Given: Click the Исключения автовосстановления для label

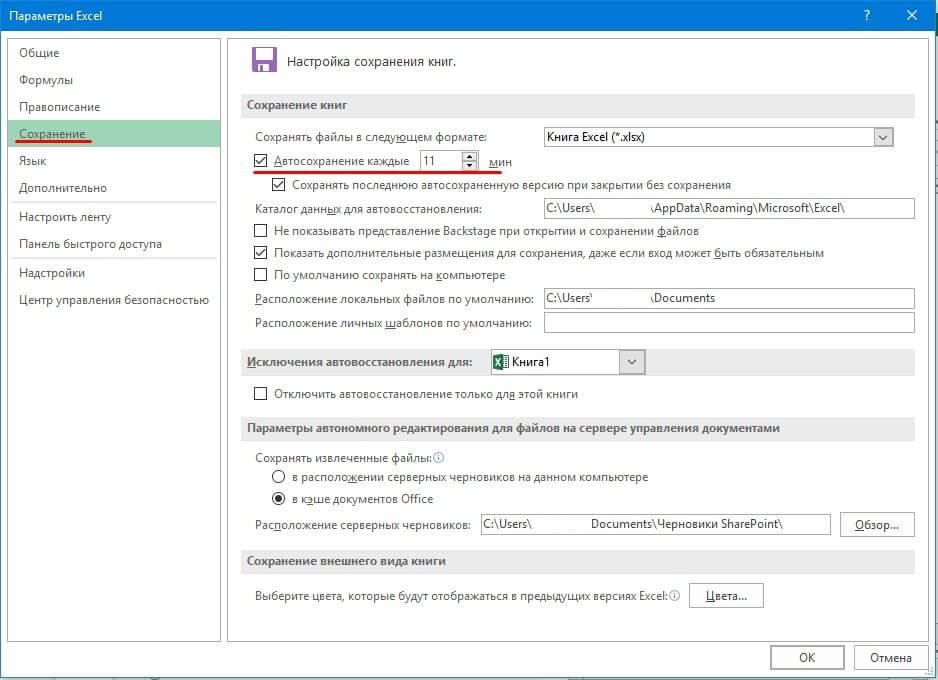Looking at the screenshot, I should pos(360,362).
